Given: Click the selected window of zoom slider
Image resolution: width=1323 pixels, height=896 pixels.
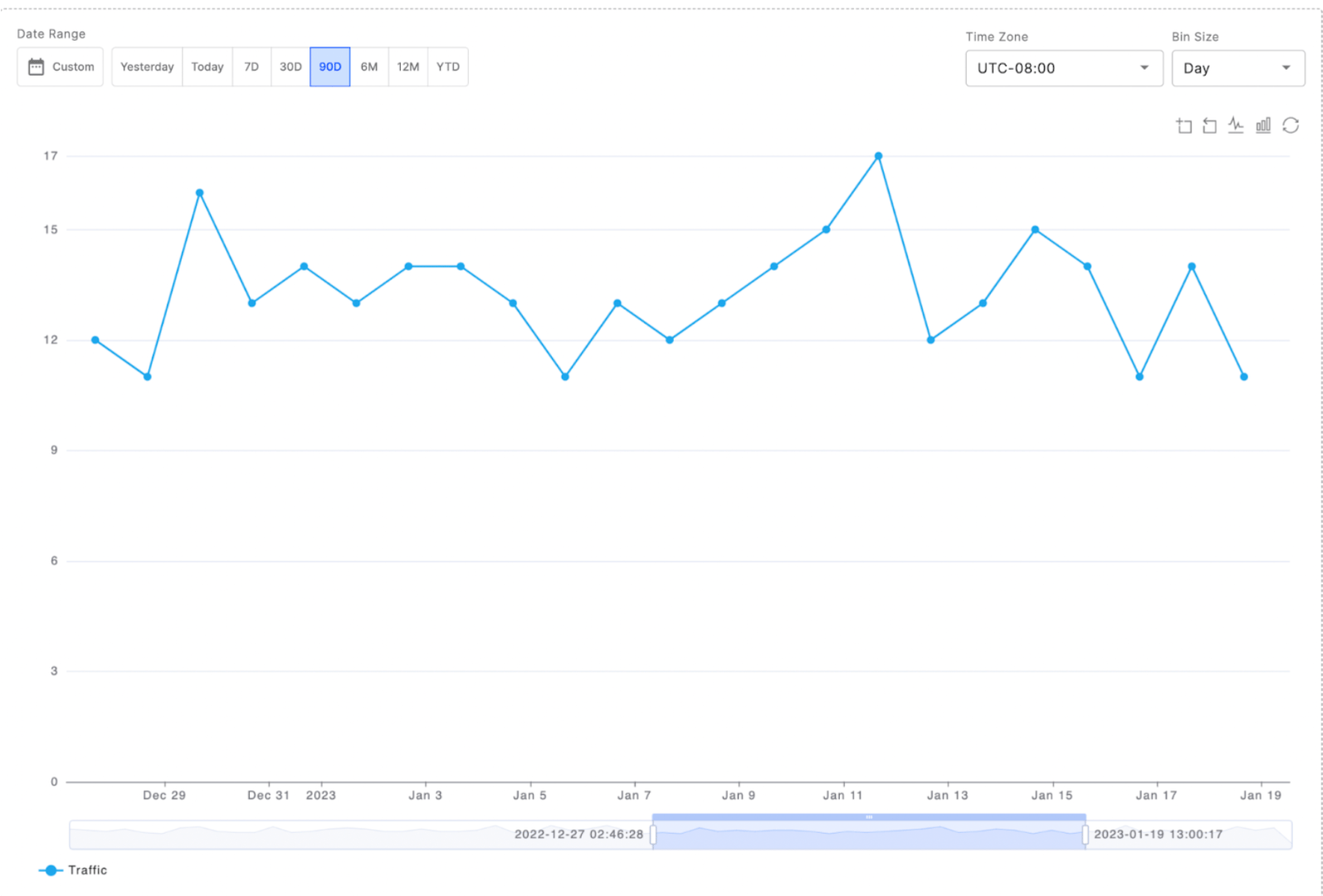Looking at the screenshot, I should [869, 835].
